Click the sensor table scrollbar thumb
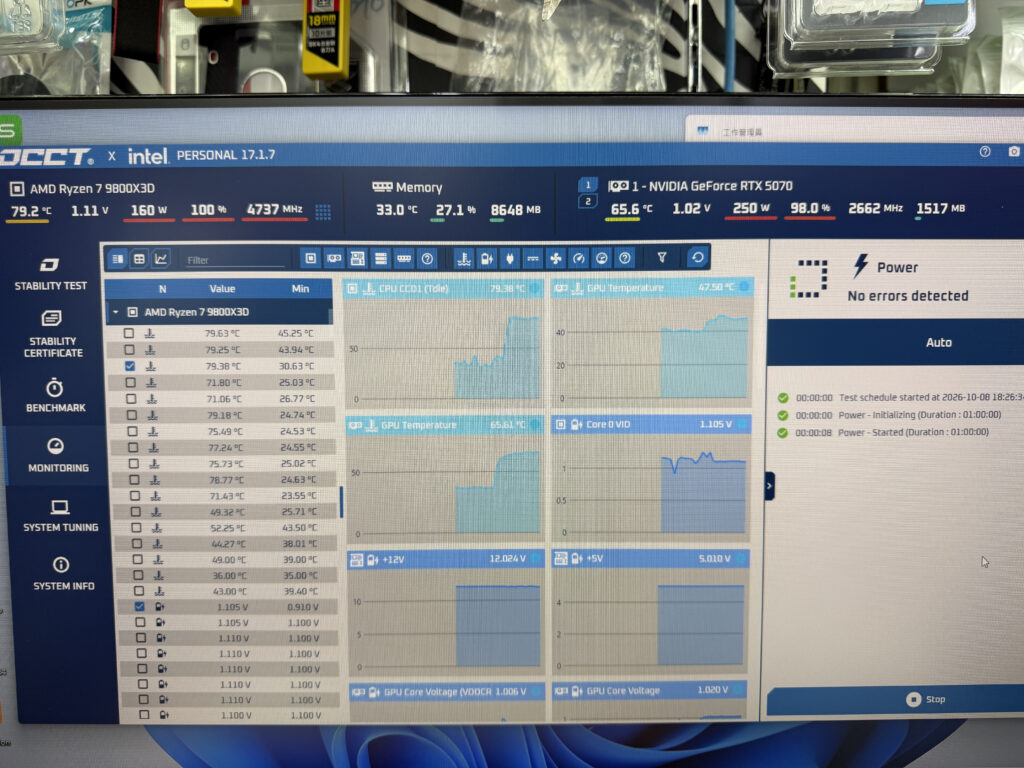Viewport: 1024px width, 768px height. pos(341,502)
